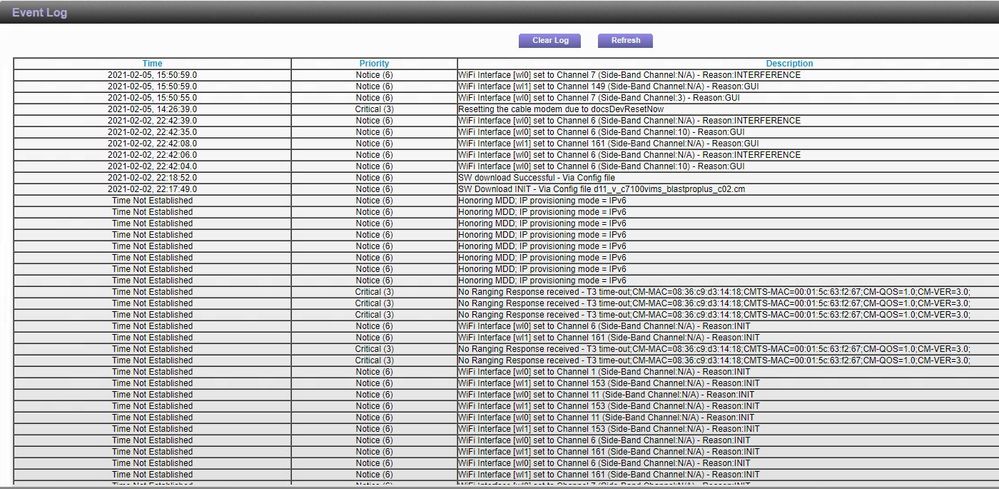
Task: Click Channel 7 Side-Band Channel:3 description
Action: pos(599,98)
